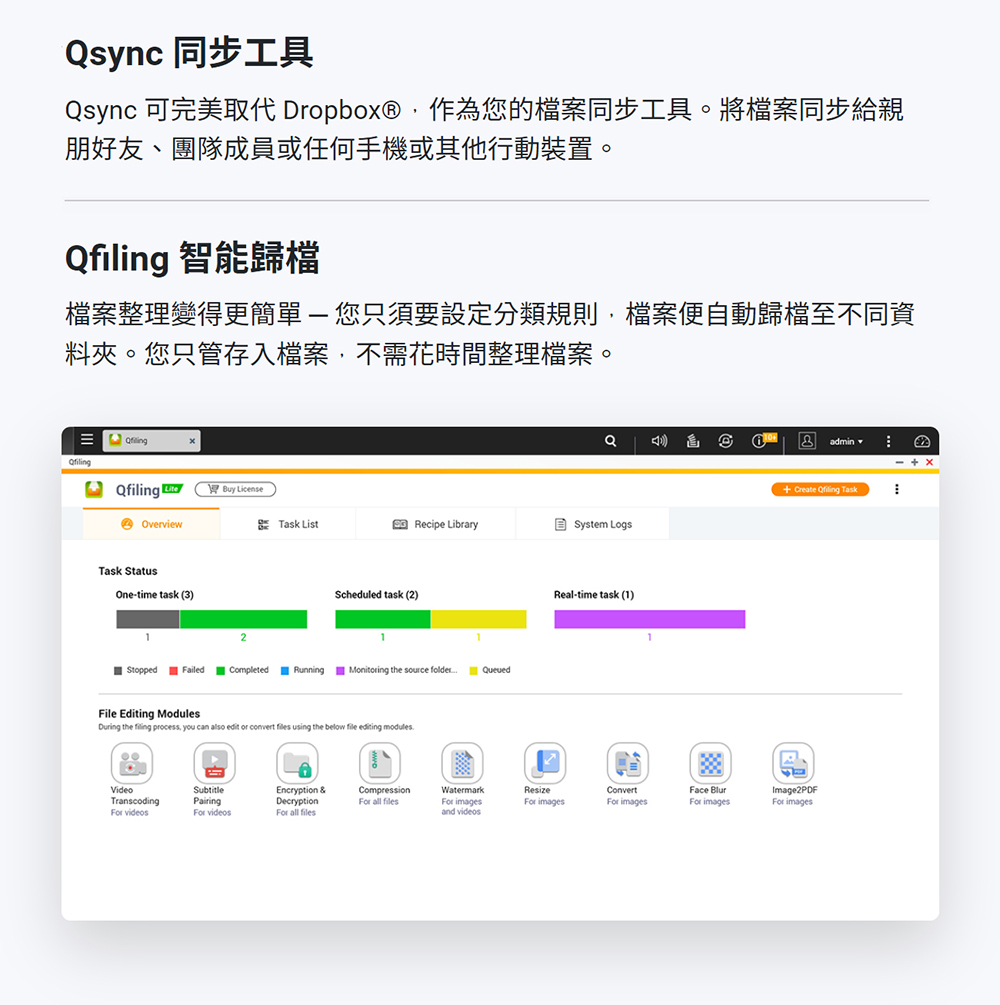Switch to the Overview tab
The height and width of the screenshot is (1005, 1000).
coord(151,524)
